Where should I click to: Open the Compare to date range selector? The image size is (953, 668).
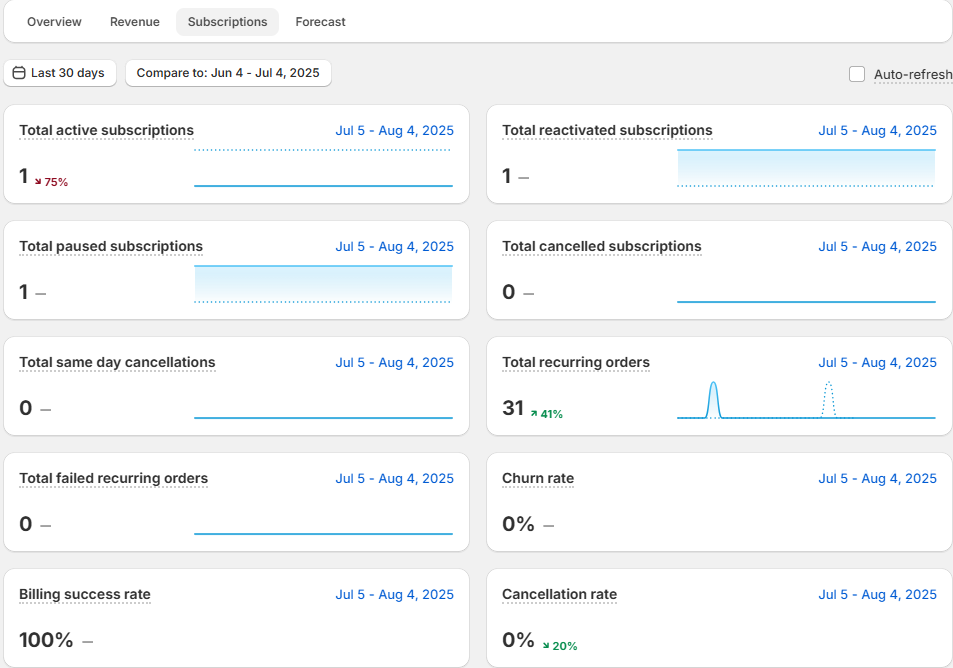pos(228,73)
